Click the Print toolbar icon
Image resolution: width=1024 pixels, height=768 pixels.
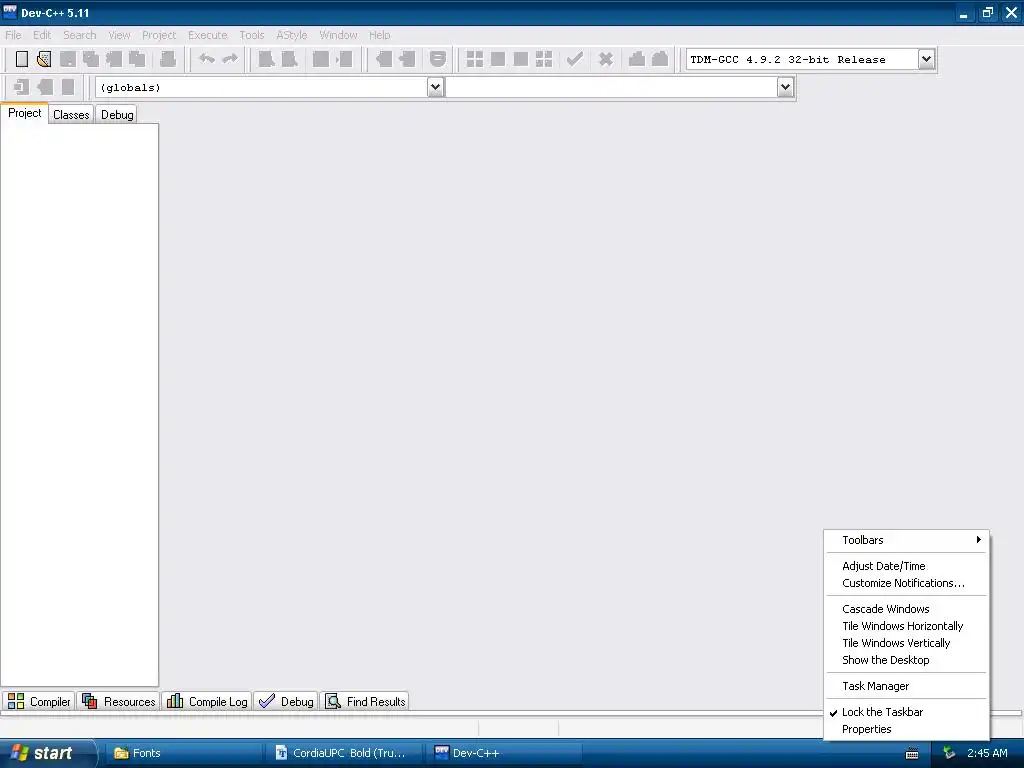pos(168,59)
